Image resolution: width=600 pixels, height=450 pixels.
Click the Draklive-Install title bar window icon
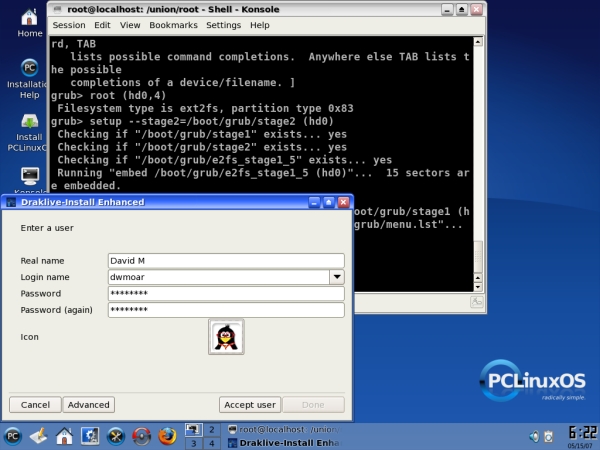pyautogui.click(x=11, y=202)
